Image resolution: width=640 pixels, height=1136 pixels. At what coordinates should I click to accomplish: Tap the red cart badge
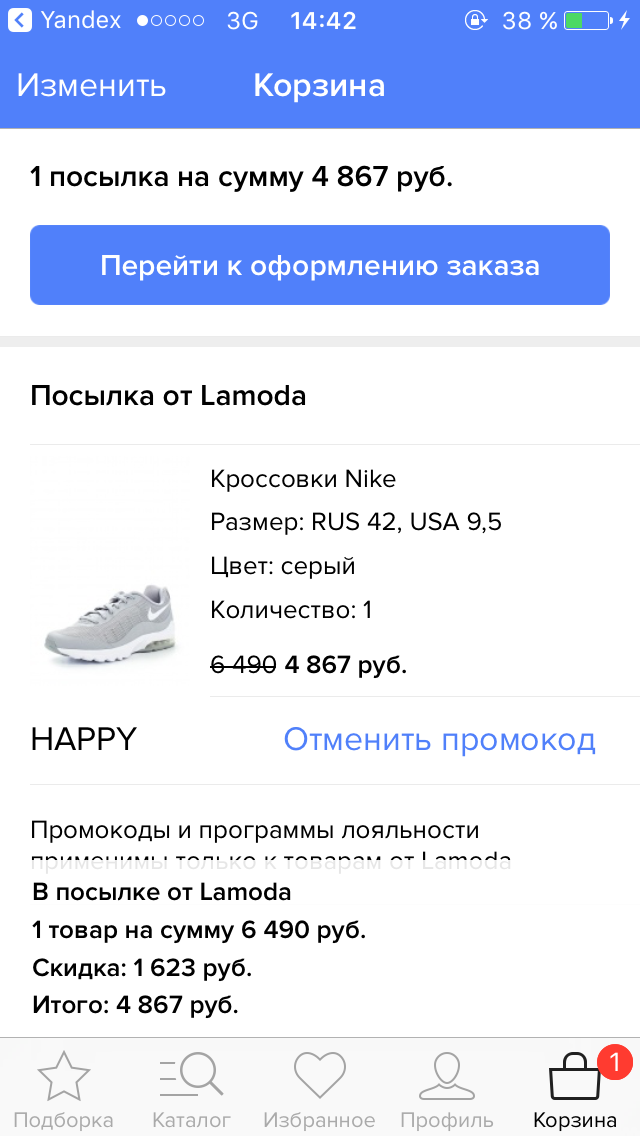[x=615, y=1060]
